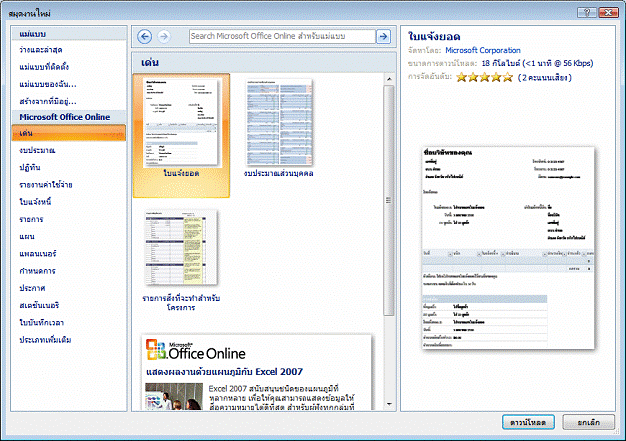The width and height of the screenshot is (626, 441).
Task: Open the แพลนเนอร์ category
Action: pos(38,254)
